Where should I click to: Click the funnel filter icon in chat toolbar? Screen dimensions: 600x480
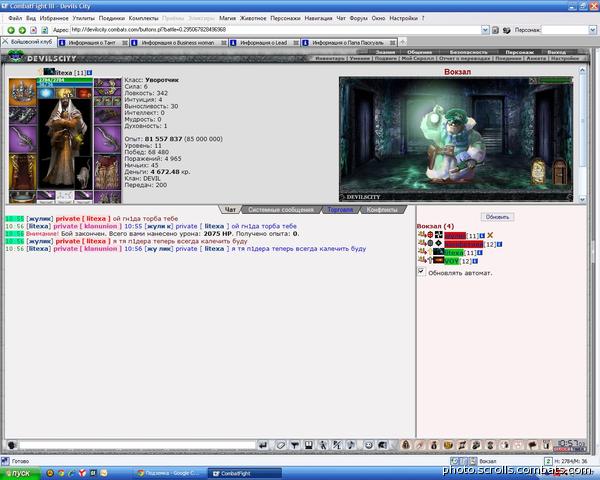[295, 445]
